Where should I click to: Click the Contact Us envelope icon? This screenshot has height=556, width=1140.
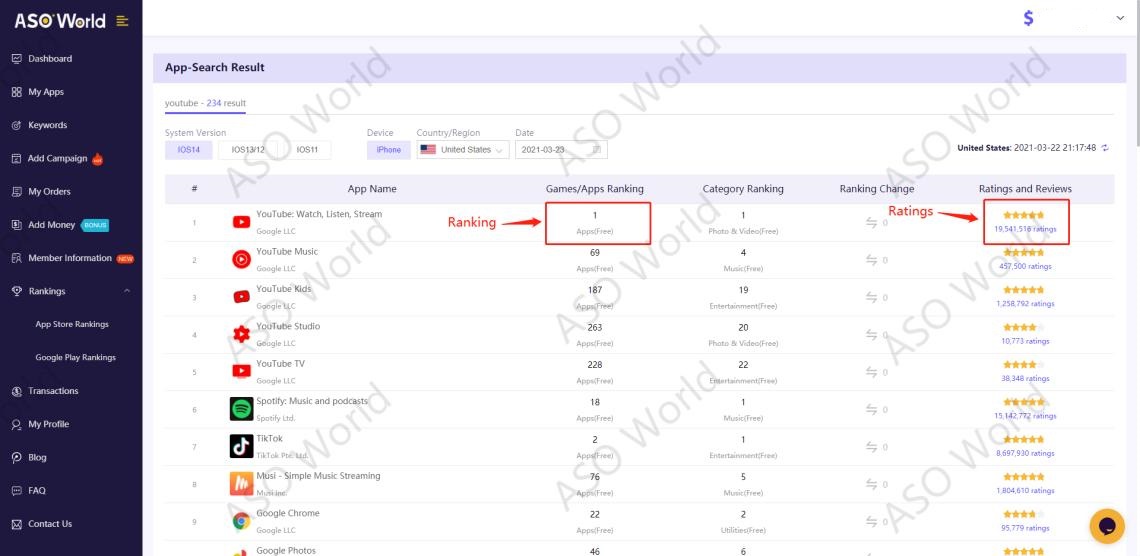17,524
